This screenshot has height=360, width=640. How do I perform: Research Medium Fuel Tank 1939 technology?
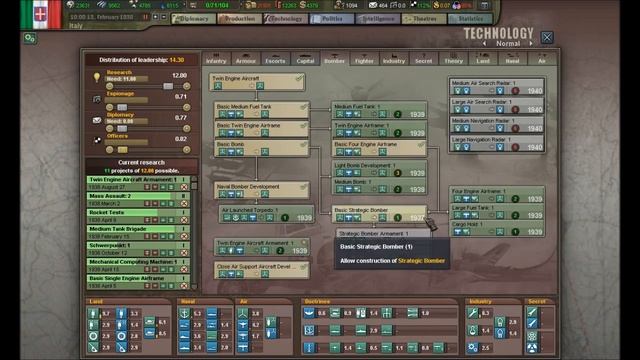[x=379, y=110]
